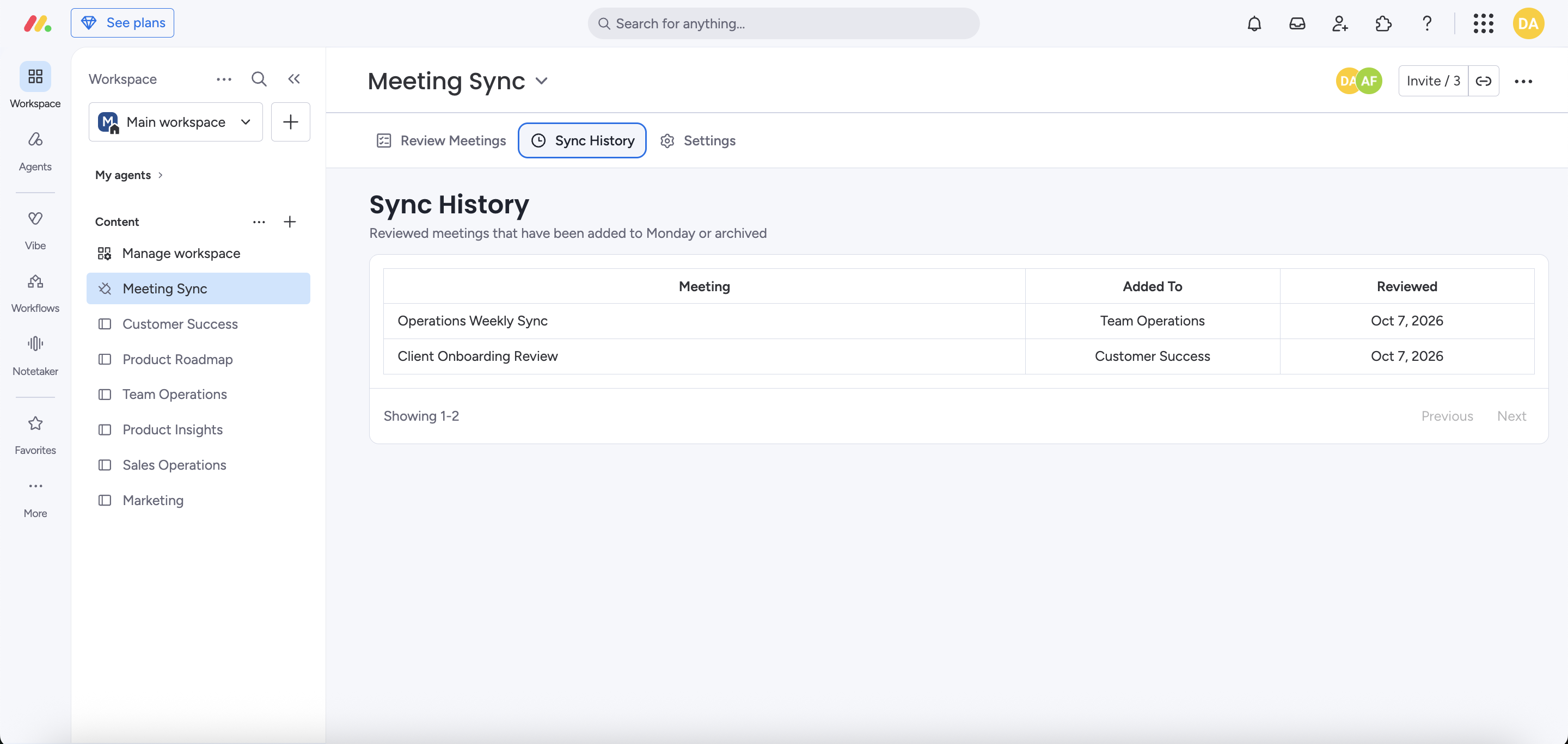Click the sidebar search magnifier
Screen dimensions: 1568x744
(259, 79)
